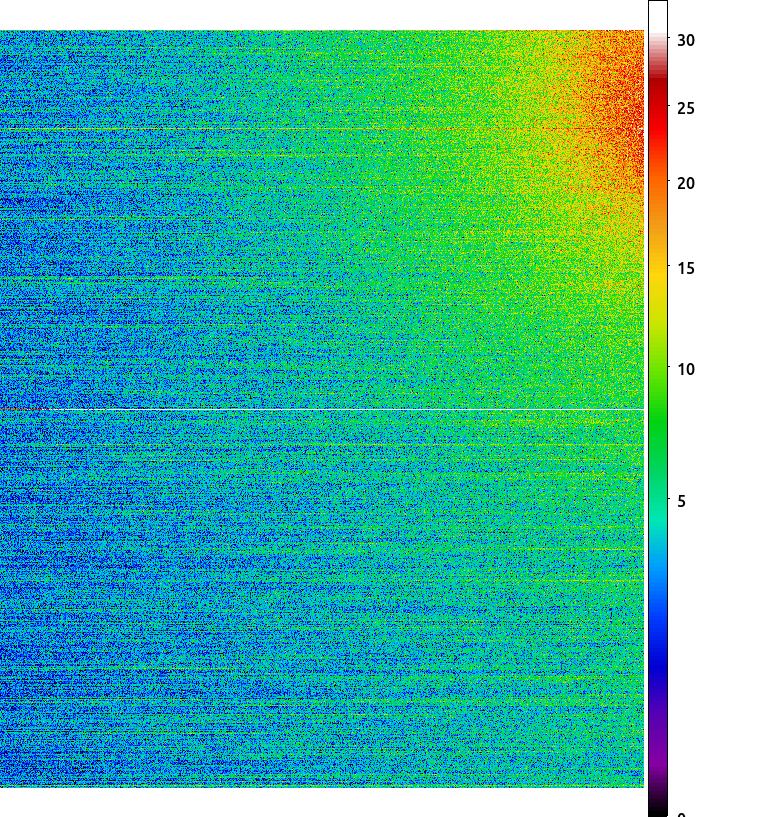Viewport: 760px width, 817px height.
Task: Select the "15" colorbar tick label
Action: point(686,268)
